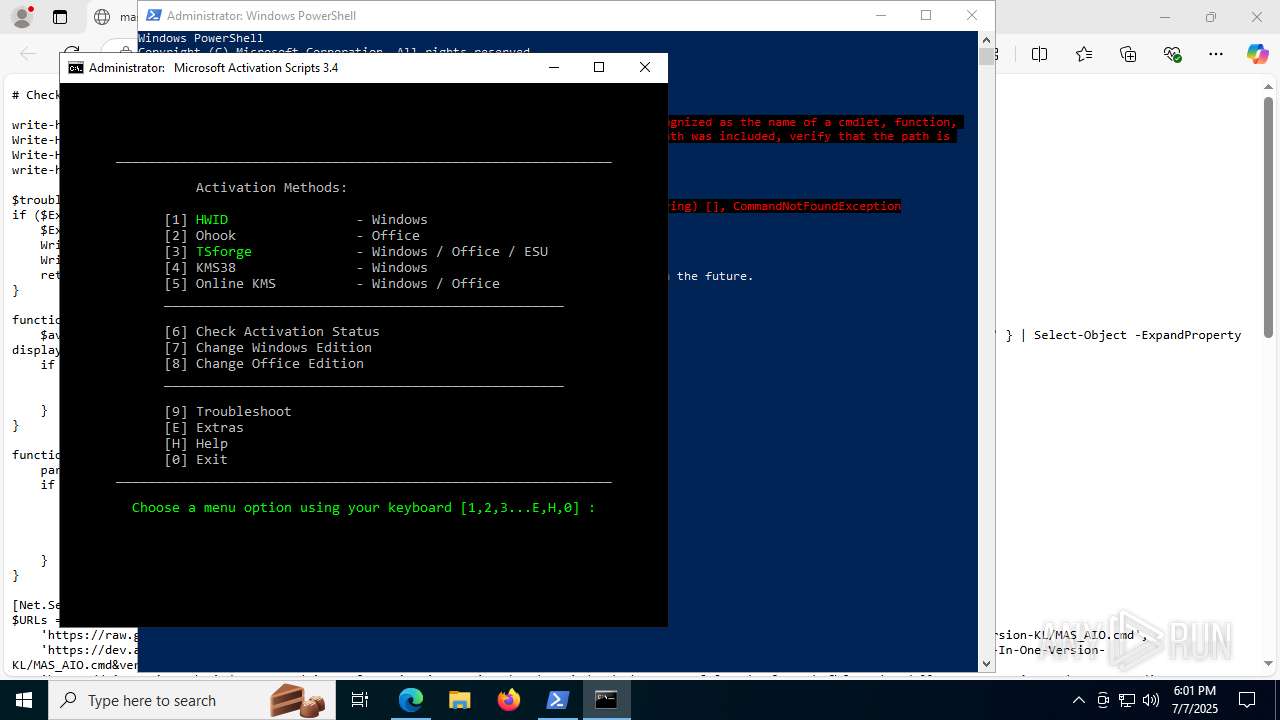Click Check Activation Status text
The image size is (1280, 720).
tap(288, 331)
